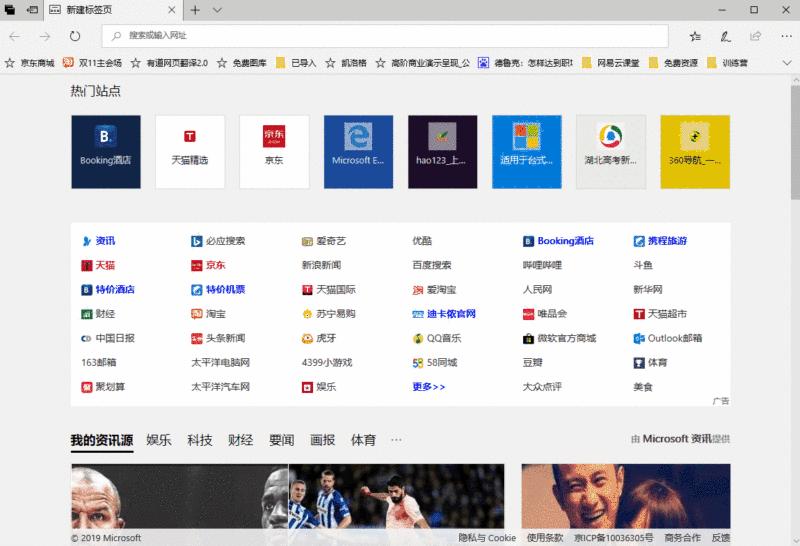The image size is (800, 546).
Task: Open the 免费资源 favorites folder
Action: 673,63
